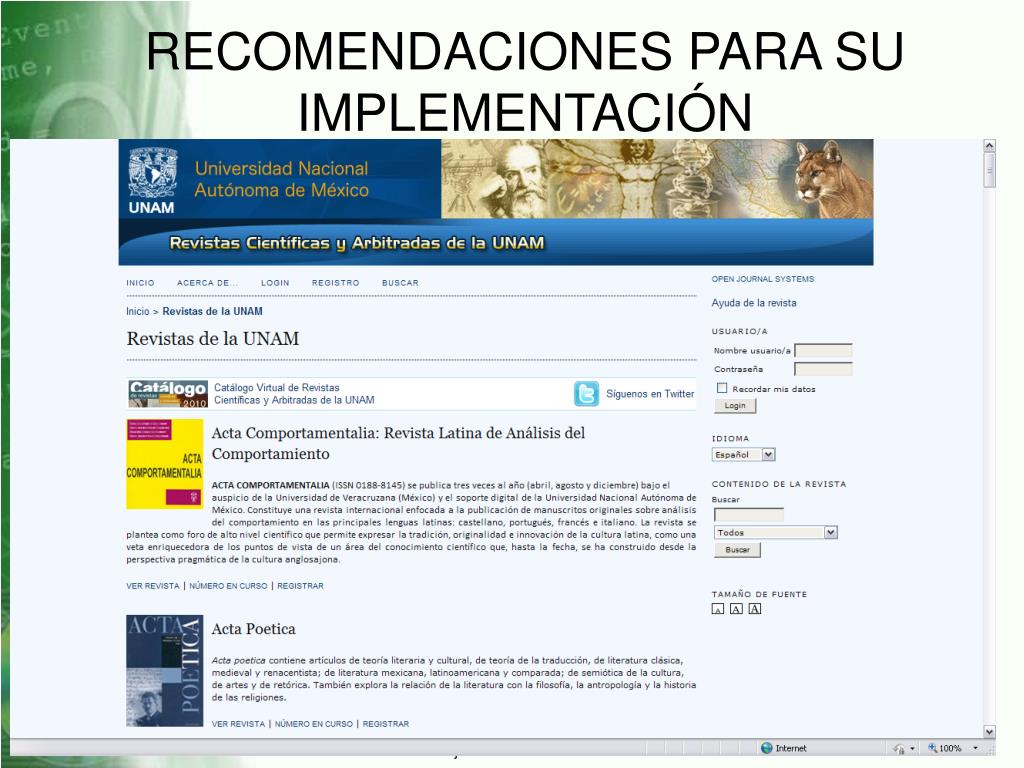
Task: Click REGISTRAR under Acta Comportamentalia
Action: pyautogui.click(x=300, y=586)
